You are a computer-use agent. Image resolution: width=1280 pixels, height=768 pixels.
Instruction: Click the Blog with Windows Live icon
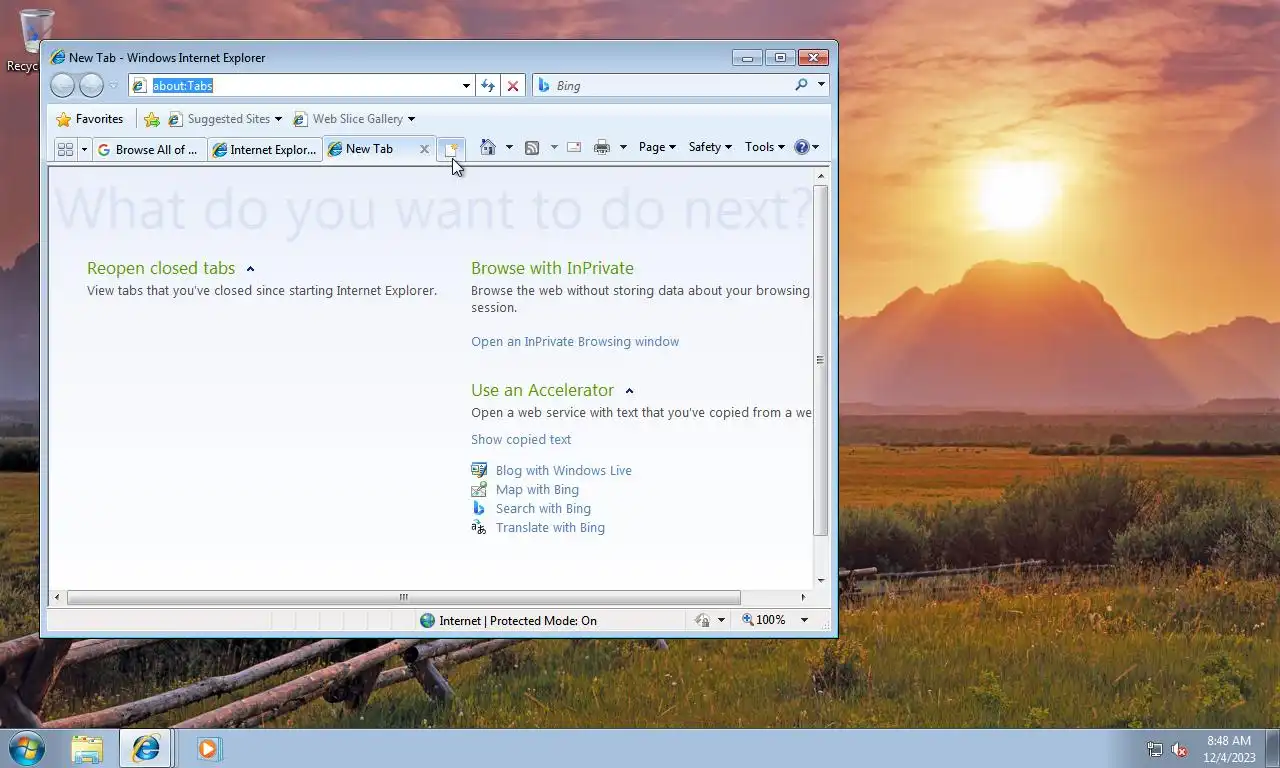click(x=479, y=470)
